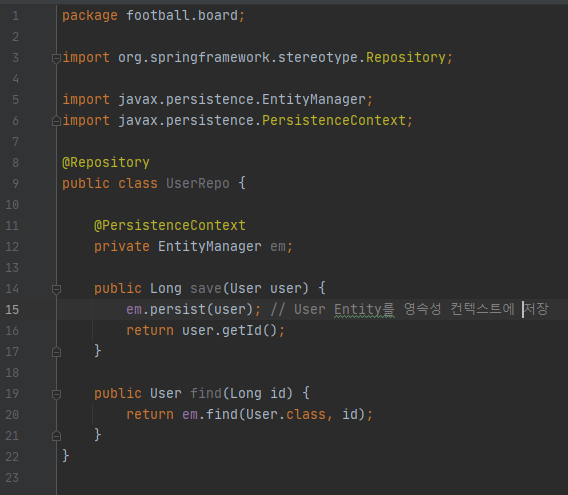Screen dimensions: 568x495
Task: Click the fold end marker on line 21
Action: click(56, 436)
